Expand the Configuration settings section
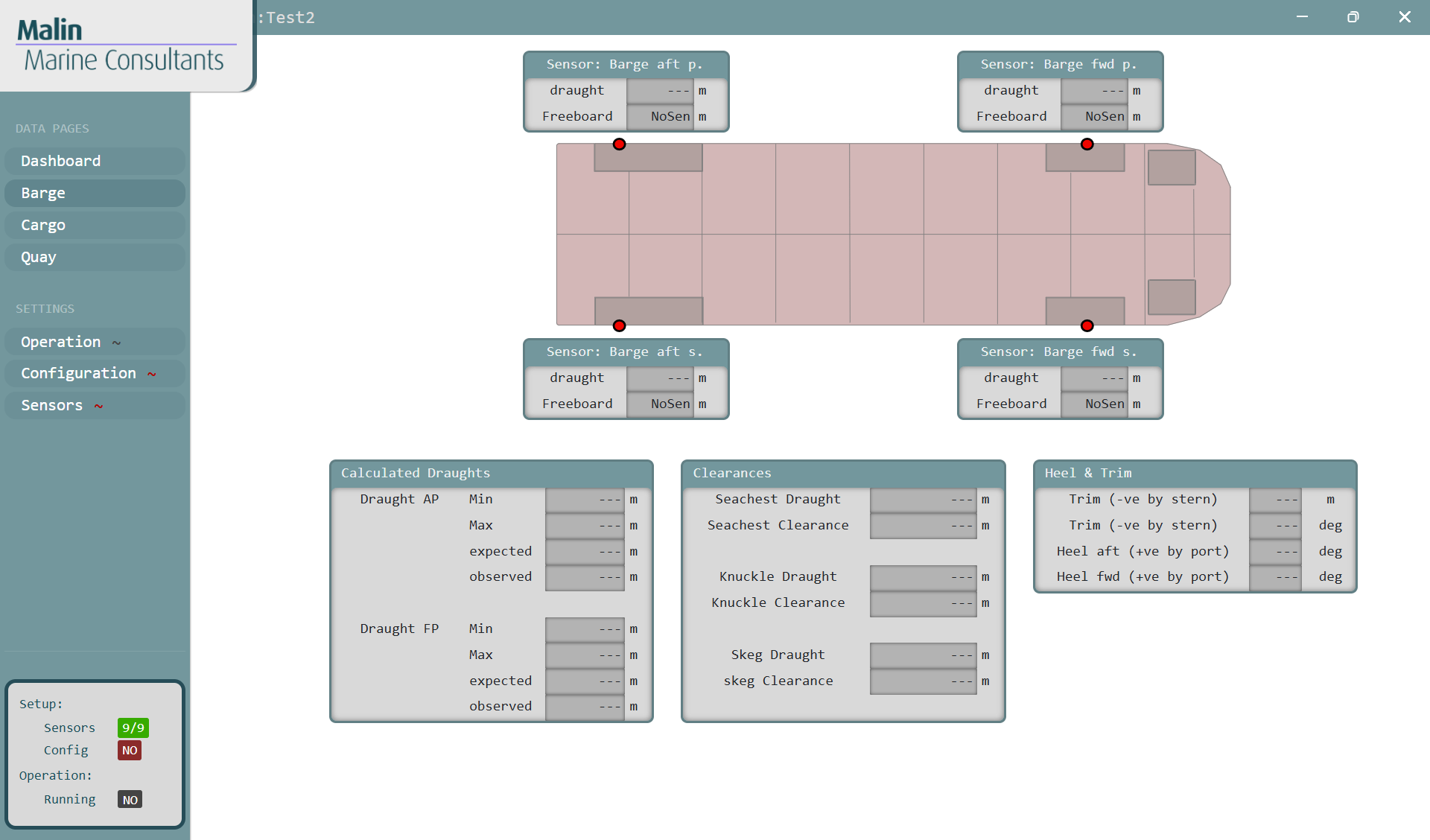The image size is (1430, 840). [95, 373]
